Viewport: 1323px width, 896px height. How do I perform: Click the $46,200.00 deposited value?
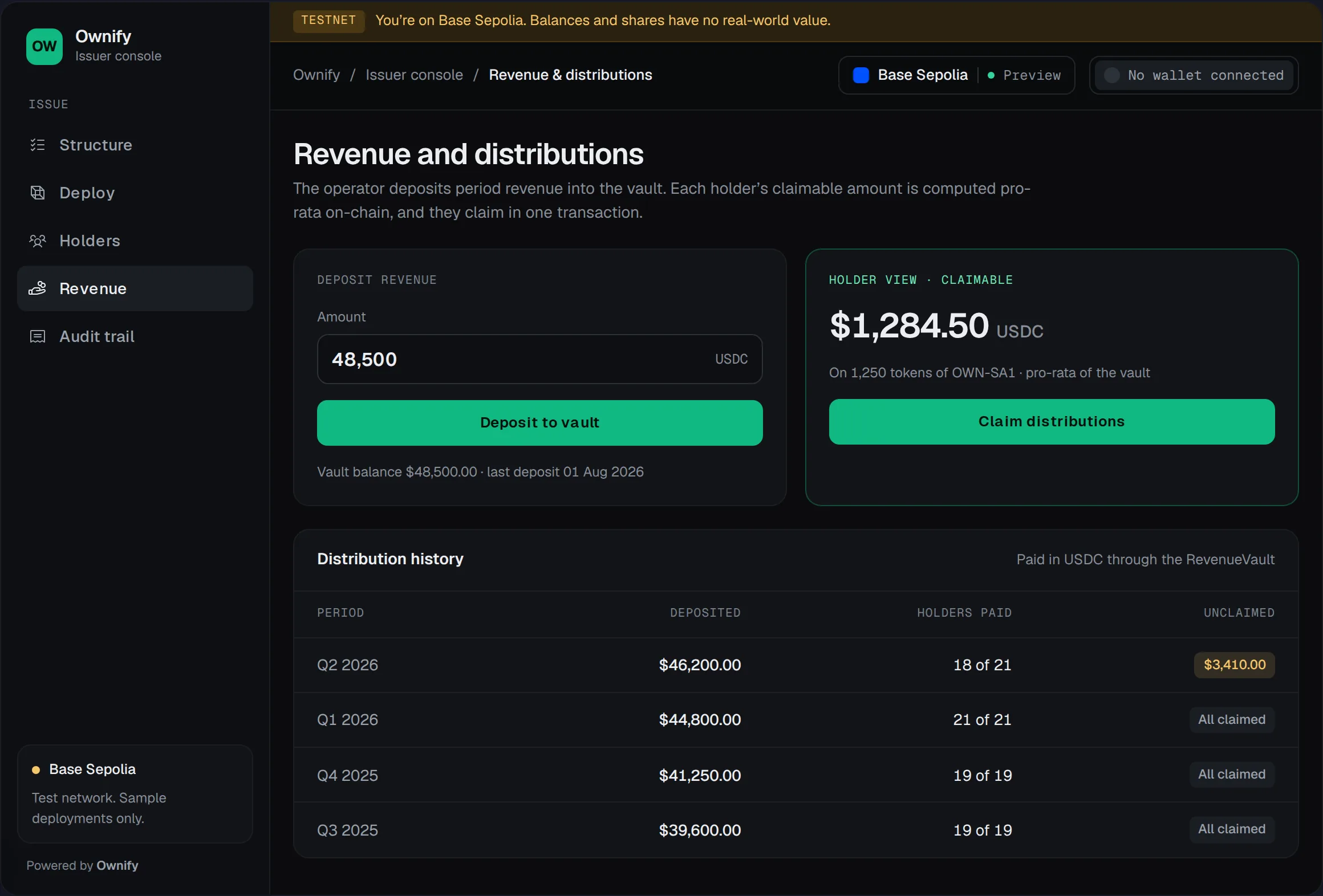(x=700, y=665)
